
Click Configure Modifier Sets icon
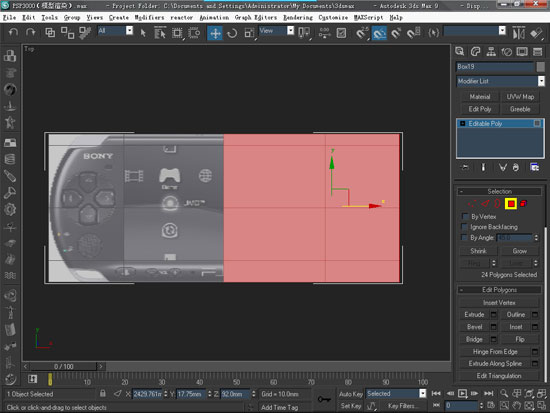pyautogui.click(x=535, y=167)
